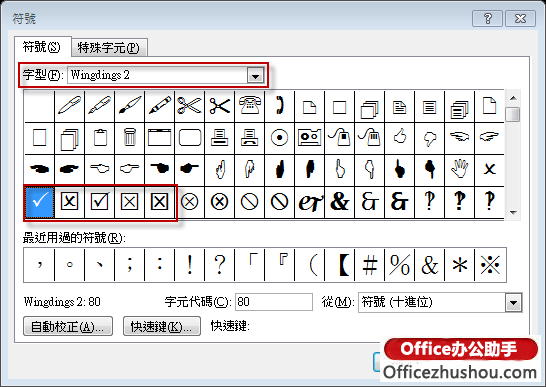This screenshot has height=387, width=546.
Task: Select recently used exclamation mark symbol
Action: [189, 265]
